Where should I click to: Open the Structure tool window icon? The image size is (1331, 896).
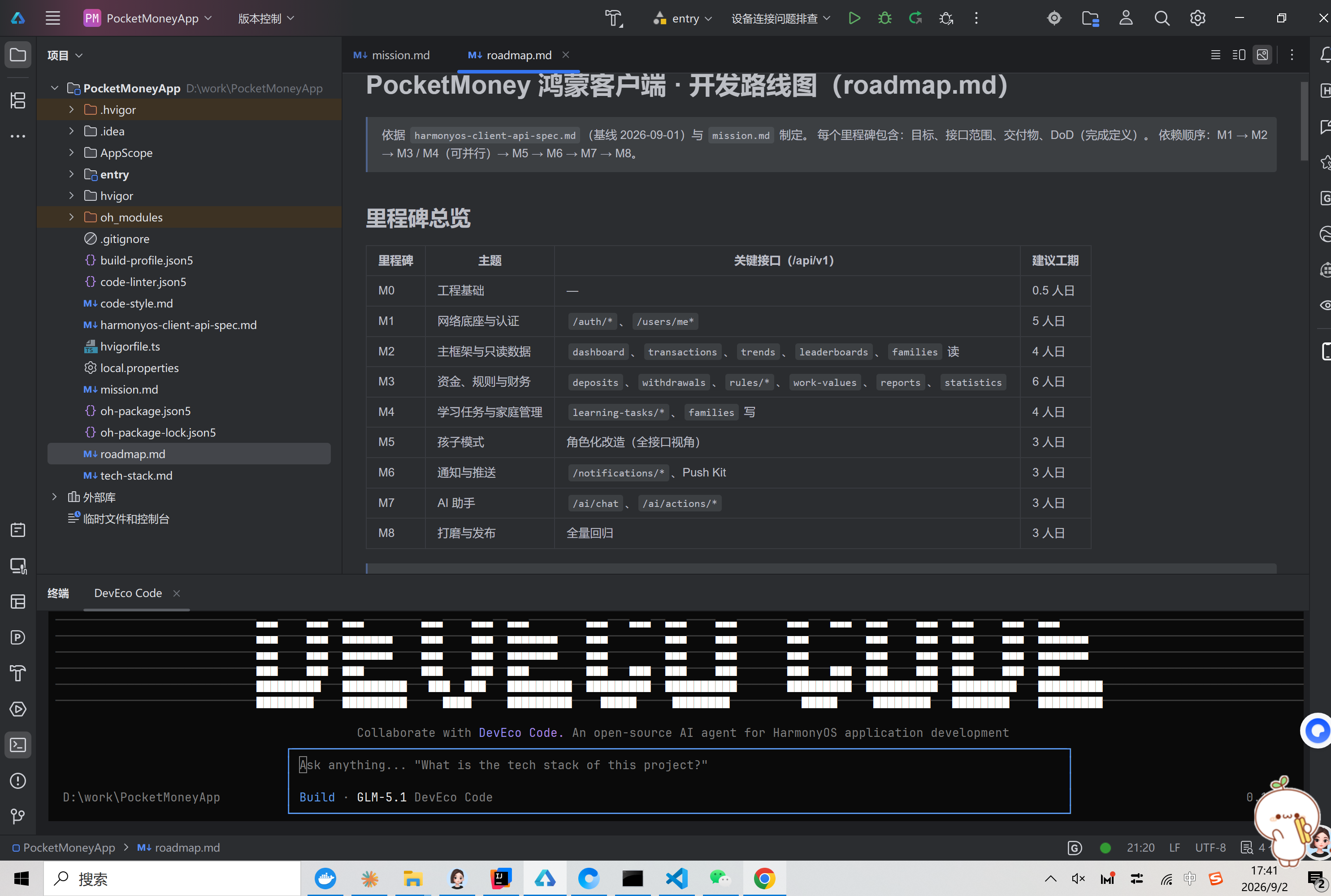18,100
